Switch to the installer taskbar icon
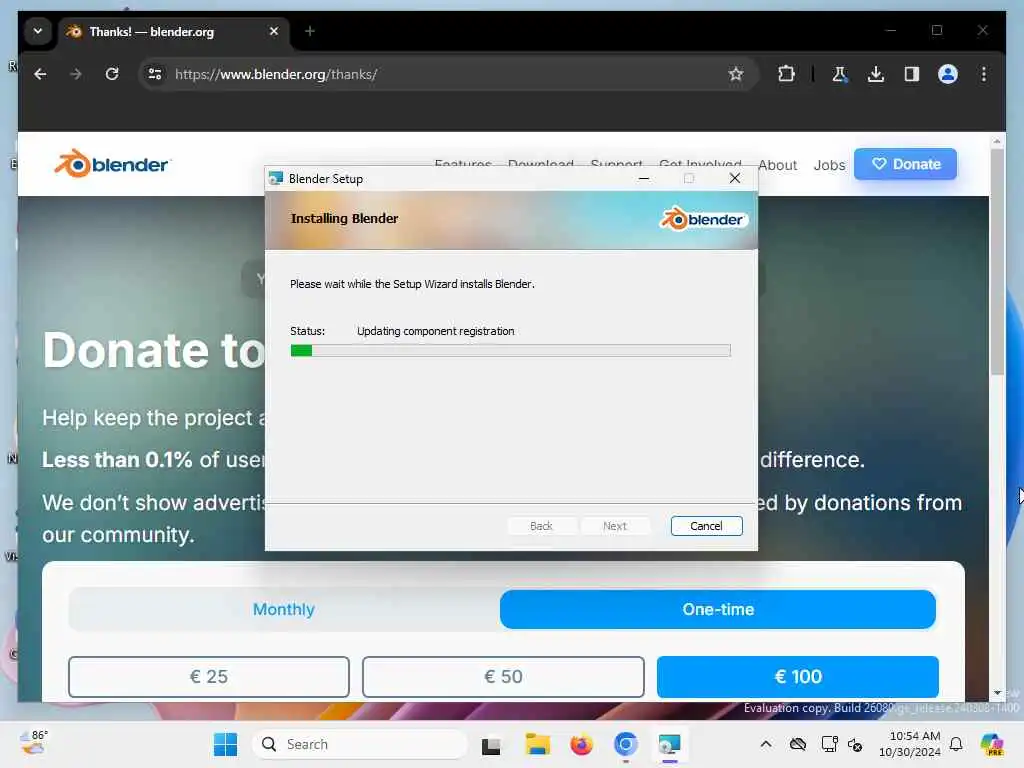Screen dimensions: 1024x768 669,744
